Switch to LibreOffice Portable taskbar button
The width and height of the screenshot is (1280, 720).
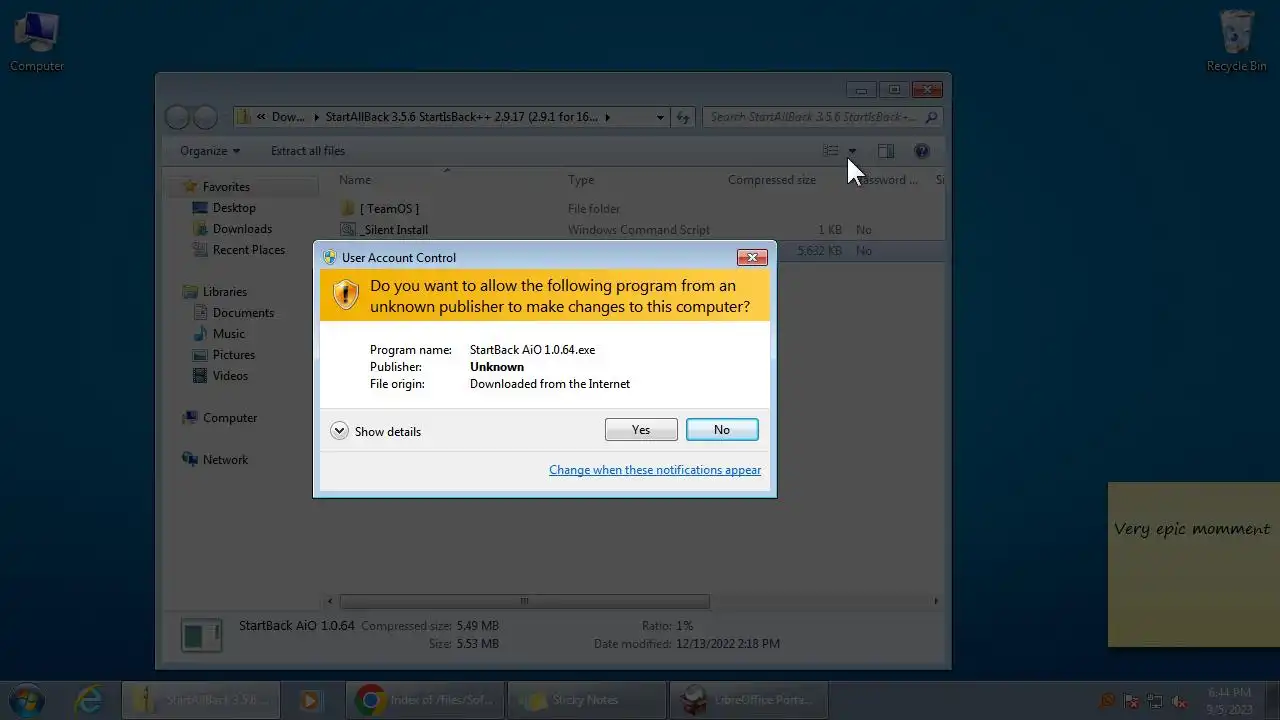pos(749,701)
